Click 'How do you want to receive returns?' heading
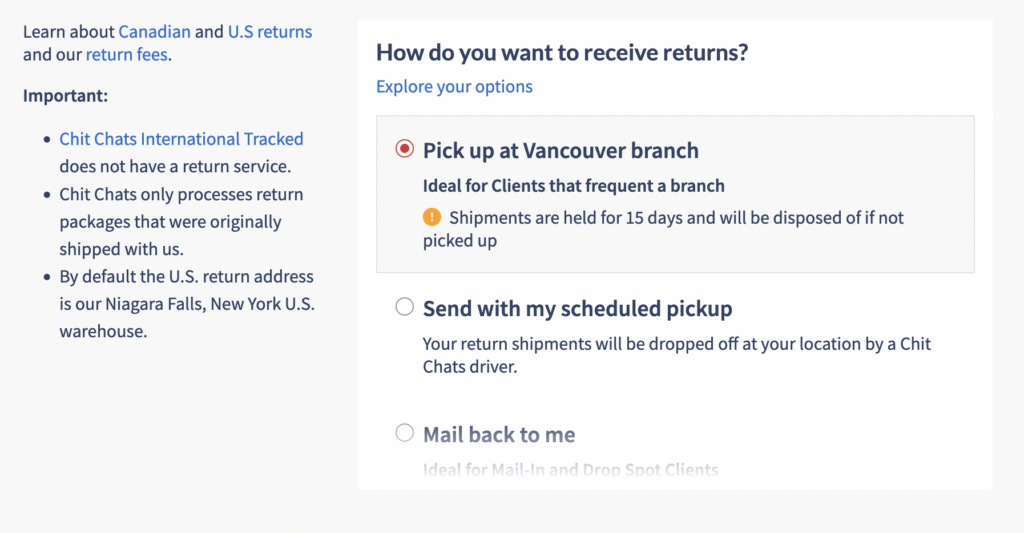1024x533 pixels. click(x=562, y=52)
